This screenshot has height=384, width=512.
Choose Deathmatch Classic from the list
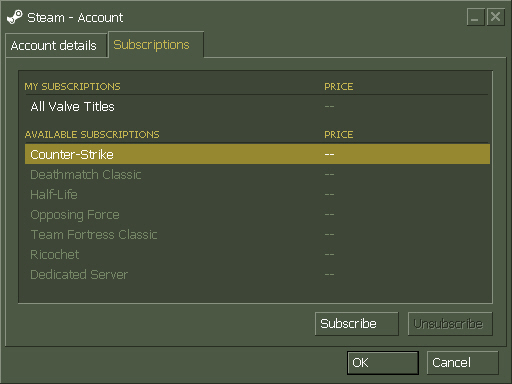pos(257,174)
